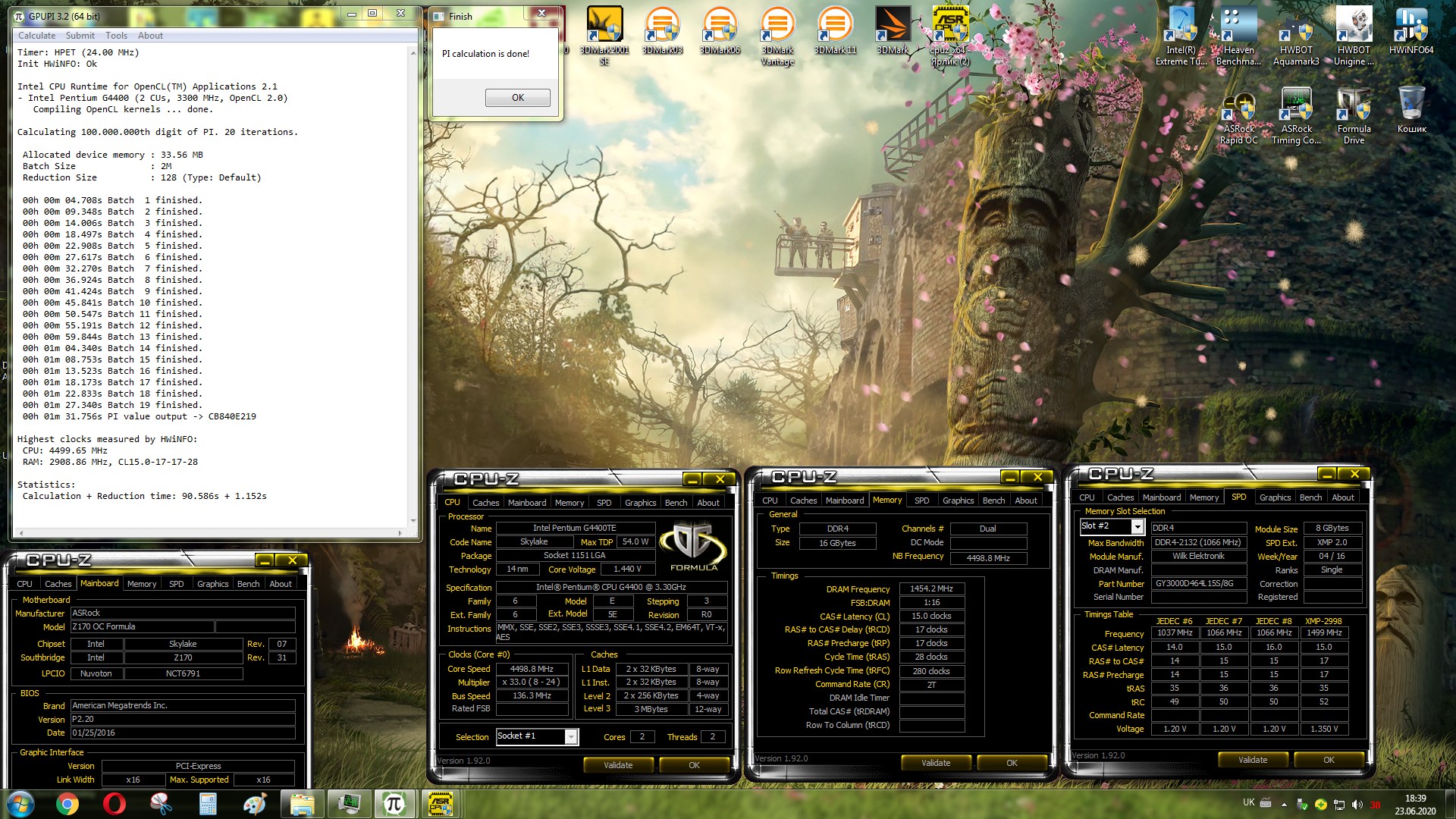Switch to the GPUPI pi taskbar button
1456x819 pixels.
tap(394, 804)
